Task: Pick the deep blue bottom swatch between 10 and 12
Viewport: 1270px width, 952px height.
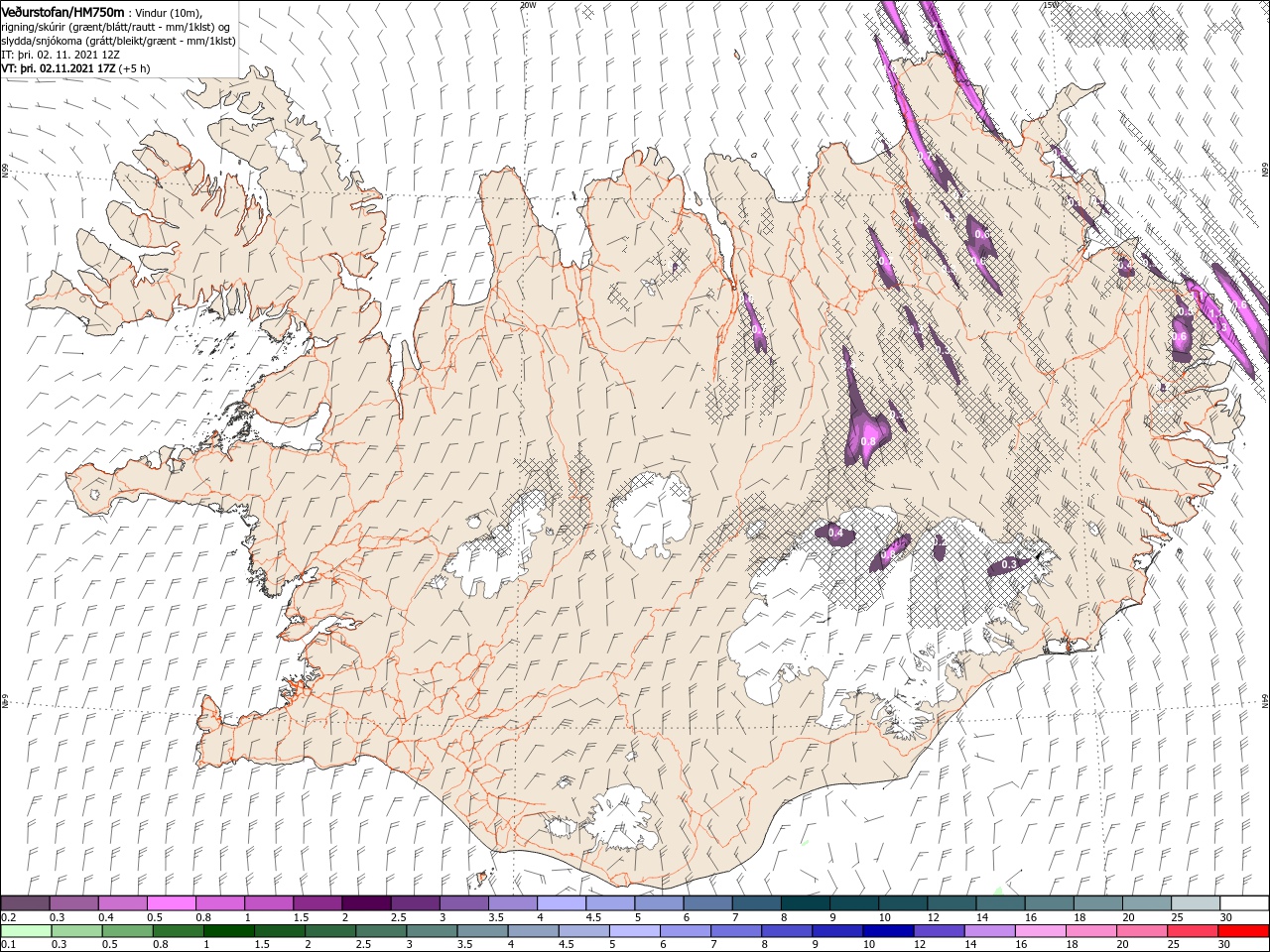Action: [888, 931]
